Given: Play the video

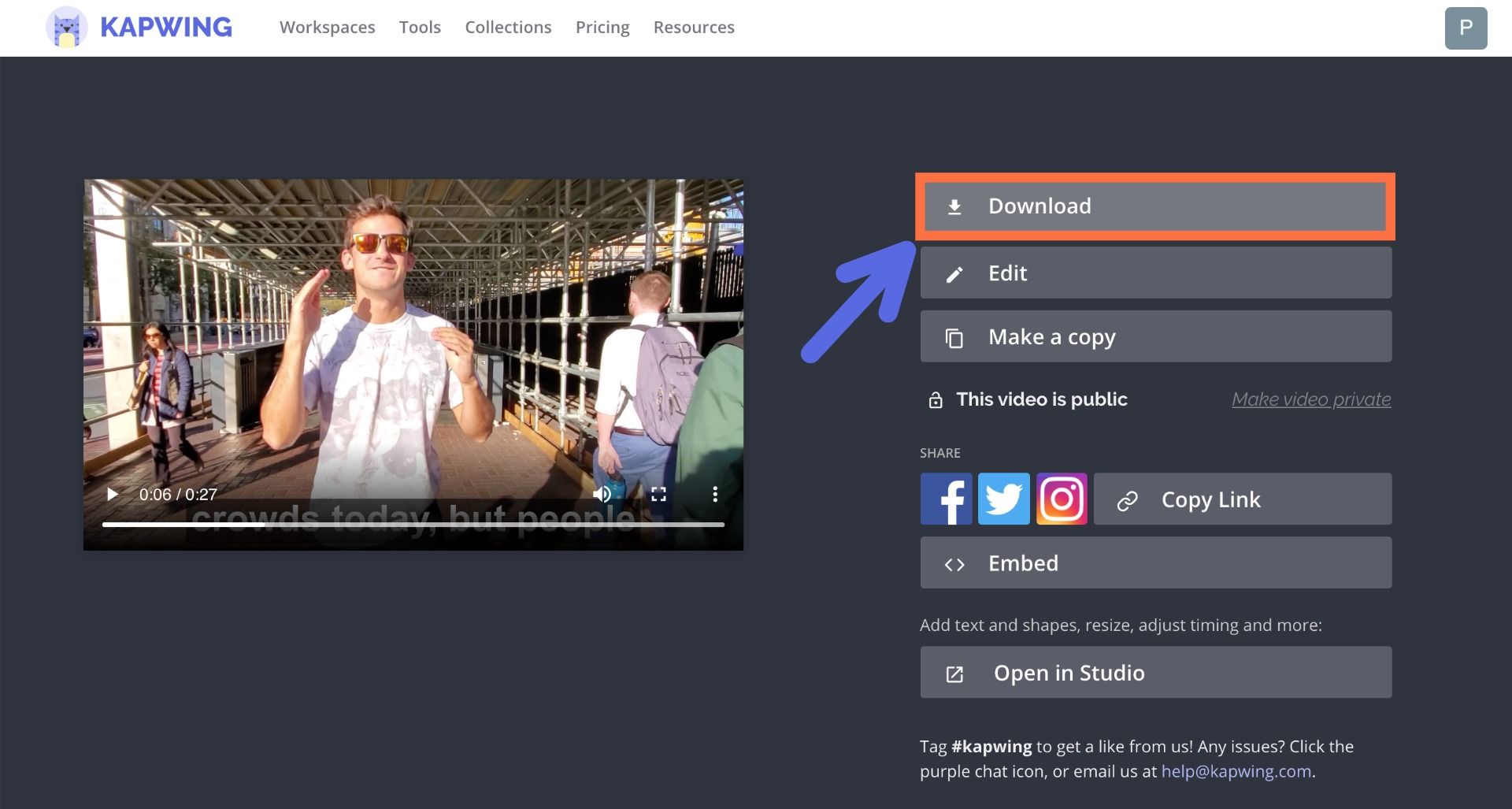Looking at the screenshot, I should pyautogui.click(x=113, y=494).
